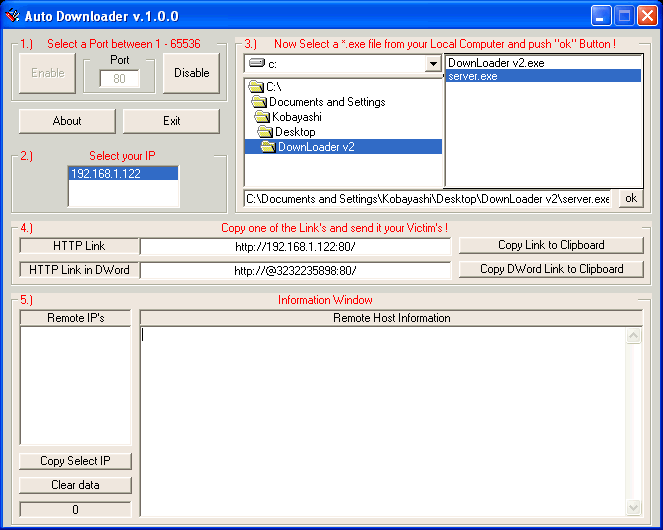This screenshot has width=663, height=530.
Task: Click inside the Port number field
Action: [x=119, y=78]
